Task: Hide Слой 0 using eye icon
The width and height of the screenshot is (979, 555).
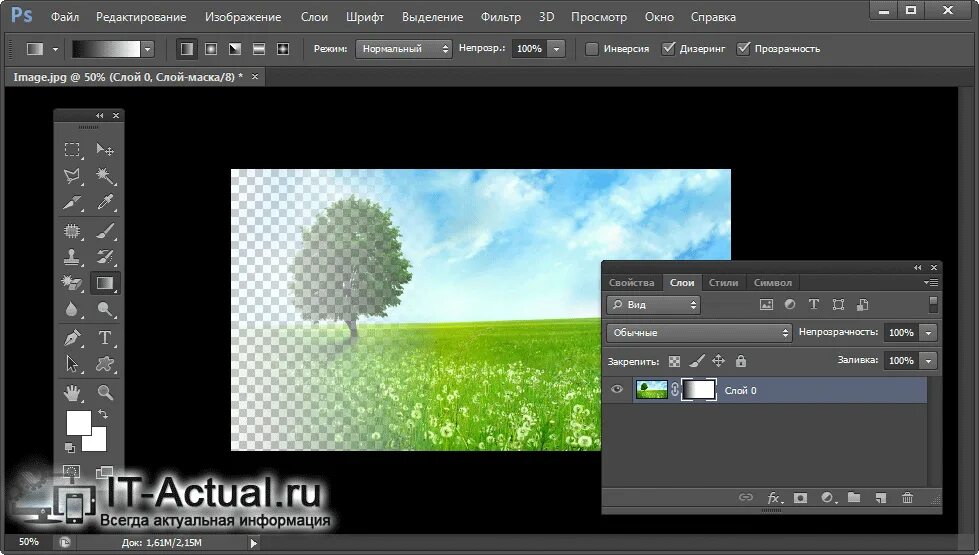Action: (617, 390)
